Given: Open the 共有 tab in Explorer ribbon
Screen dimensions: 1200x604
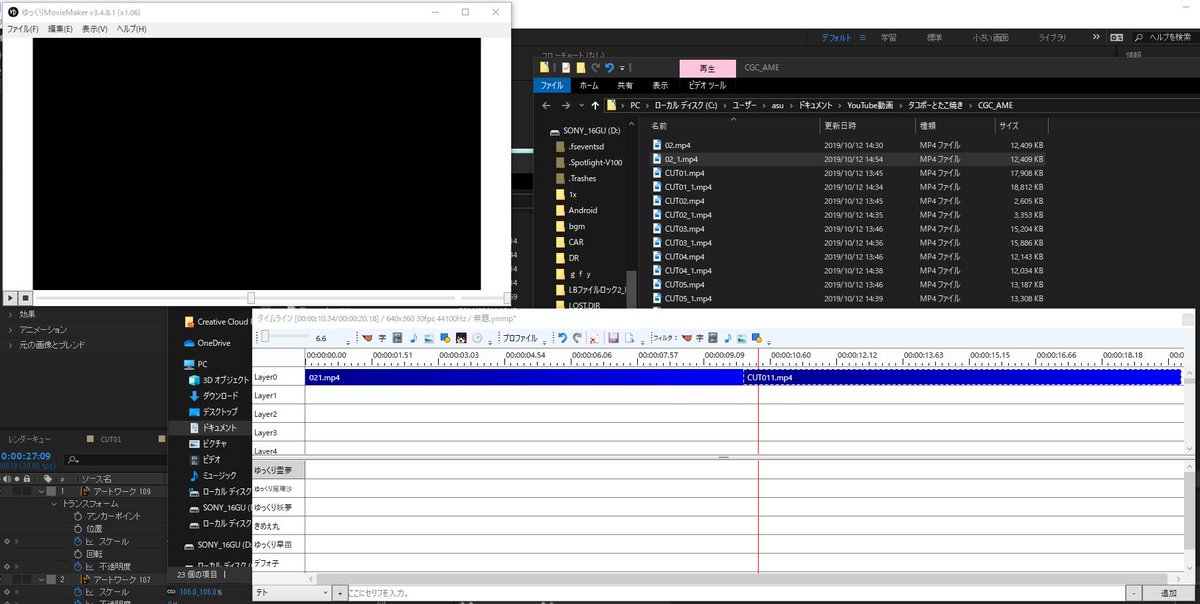Looking at the screenshot, I should pyautogui.click(x=625, y=85).
